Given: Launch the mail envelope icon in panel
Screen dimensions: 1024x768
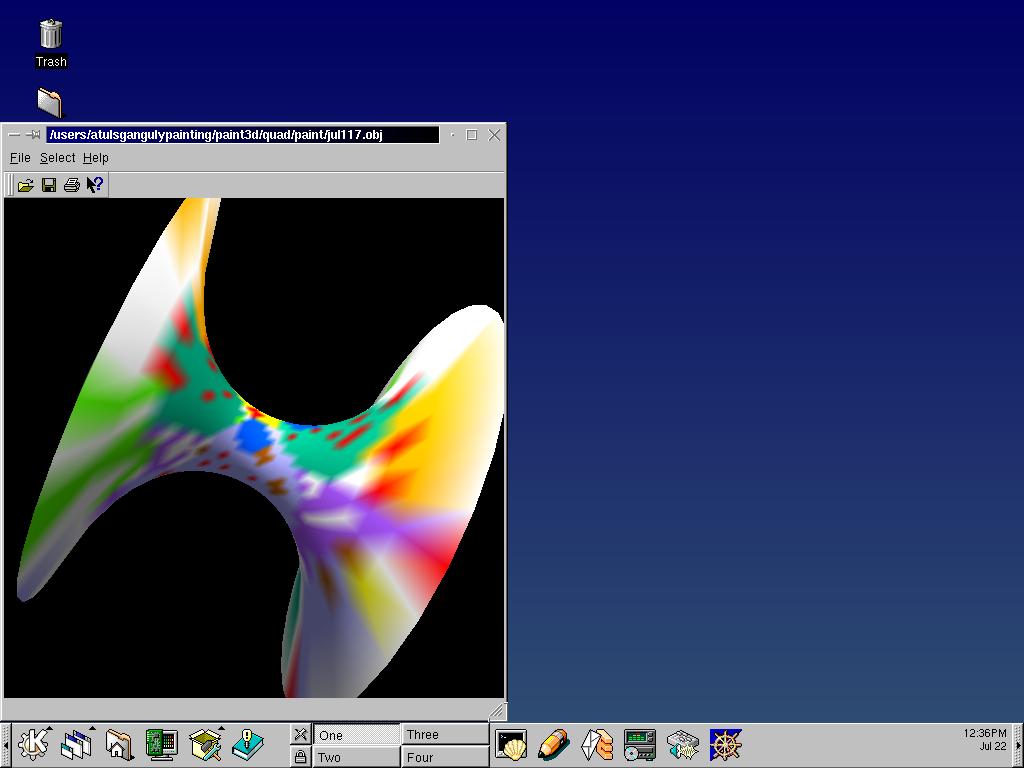Looking at the screenshot, I should (x=597, y=745).
